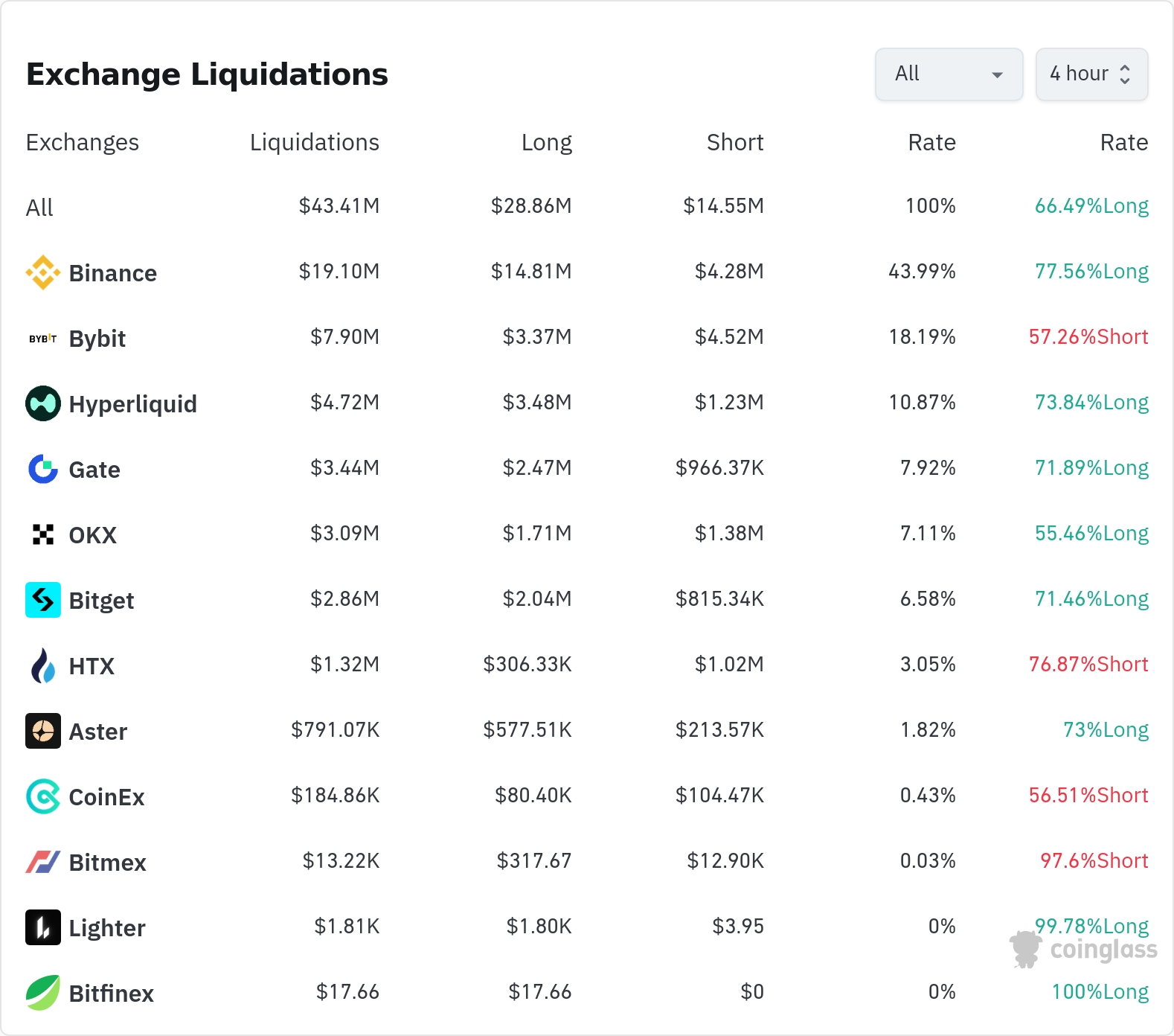Open the Bitfinex exchange link
The image size is (1174, 1036).
click(x=111, y=994)
